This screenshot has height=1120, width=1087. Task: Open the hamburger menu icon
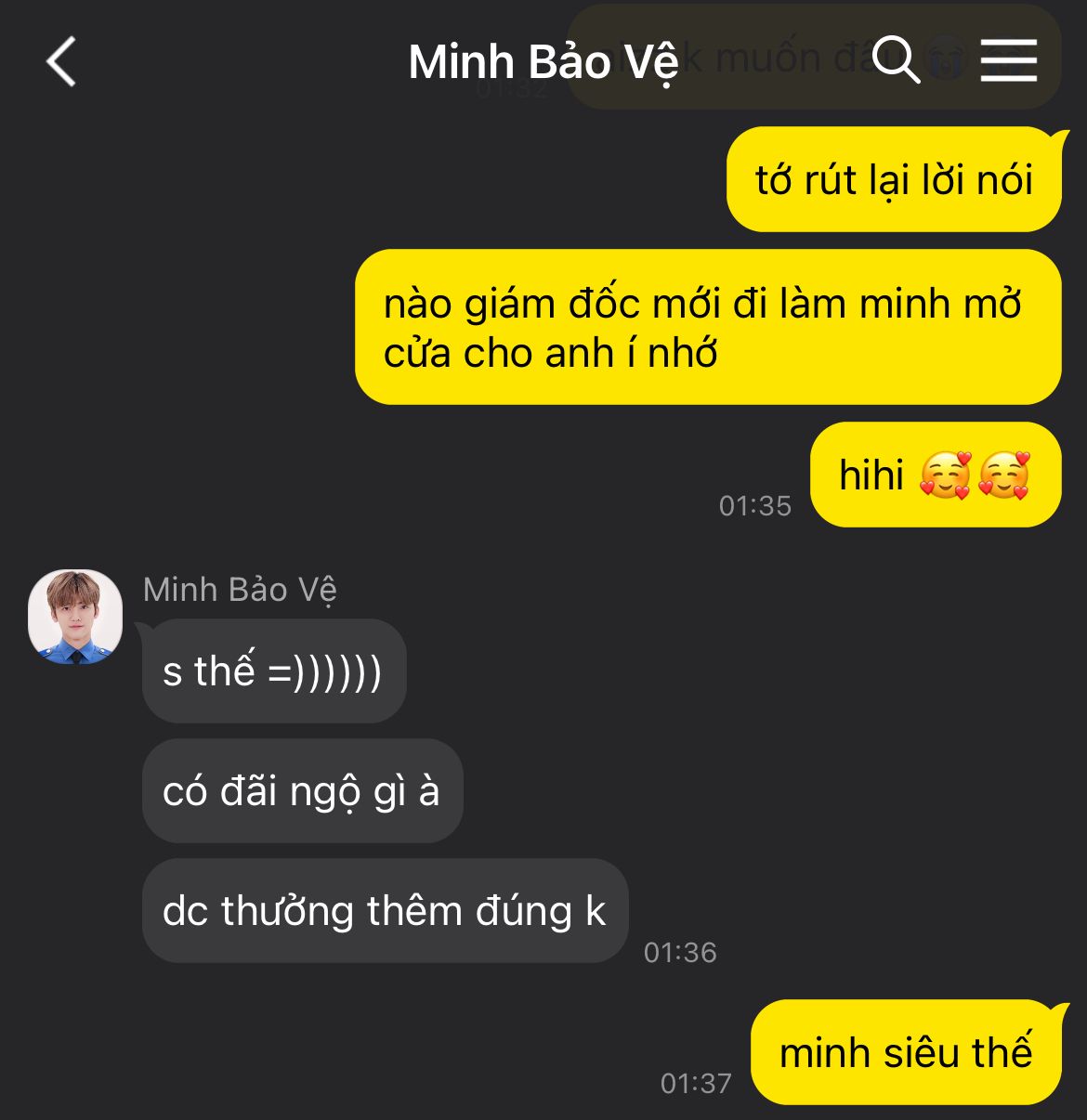click(x=1009, y=60)
